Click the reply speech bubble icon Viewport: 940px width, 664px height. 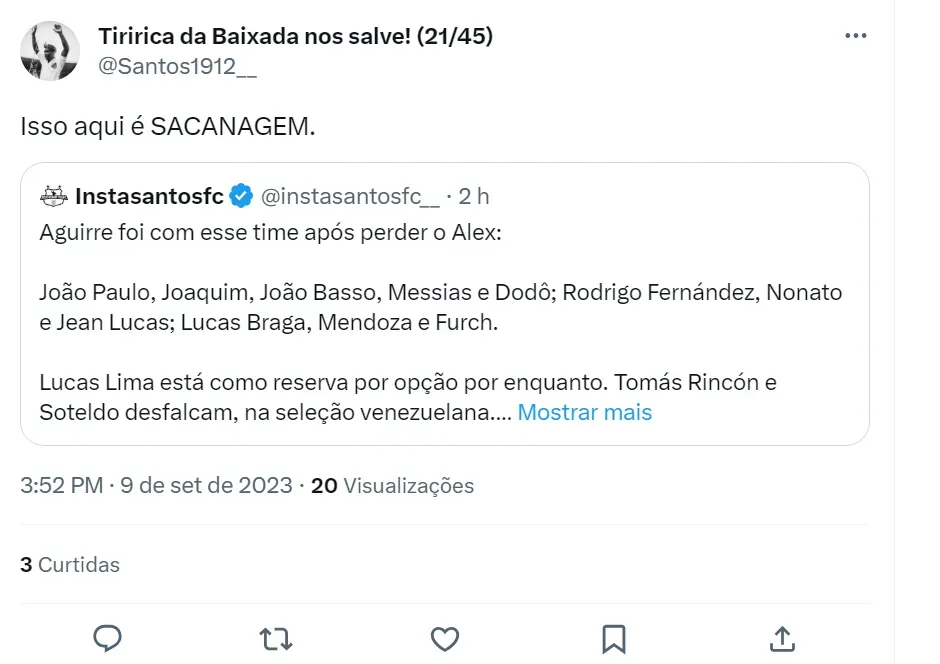(x=107, y=638)
